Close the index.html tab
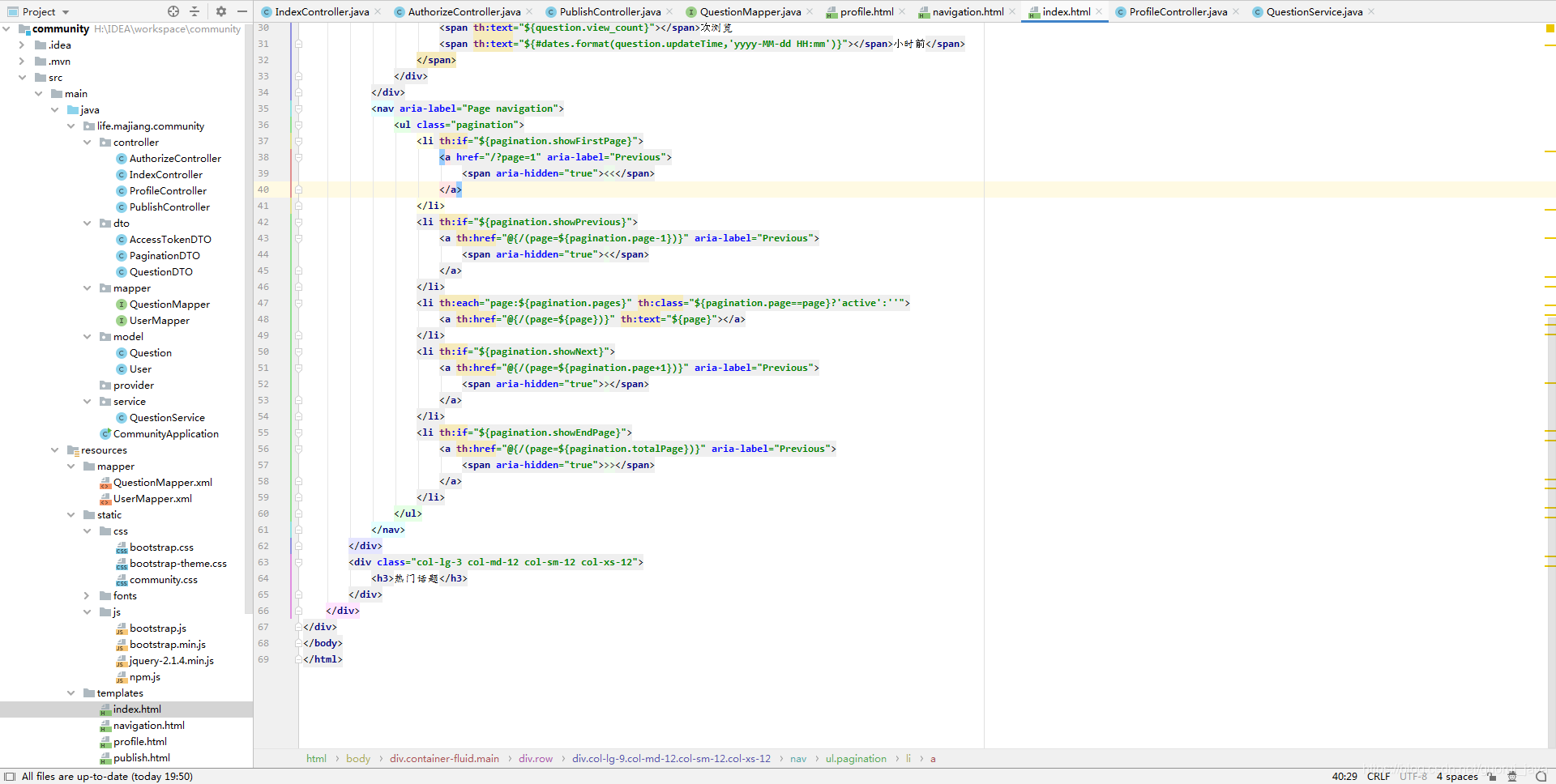The width and height of the screenshot is (1556, 784). pos(1099,11)
